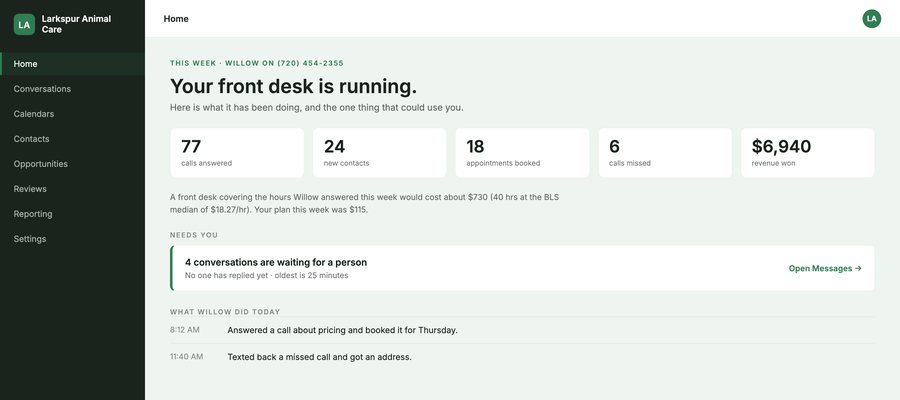Open Conversations in the sidebar

coord(72,89)
